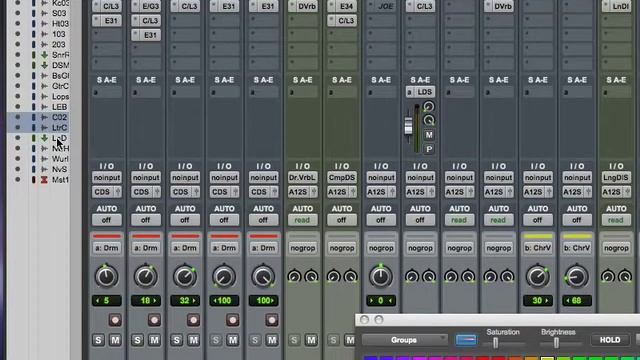This screenshot has width=640, height=360.
Task: Toggle visibility dot for track LEB
Action: point(18,107)
